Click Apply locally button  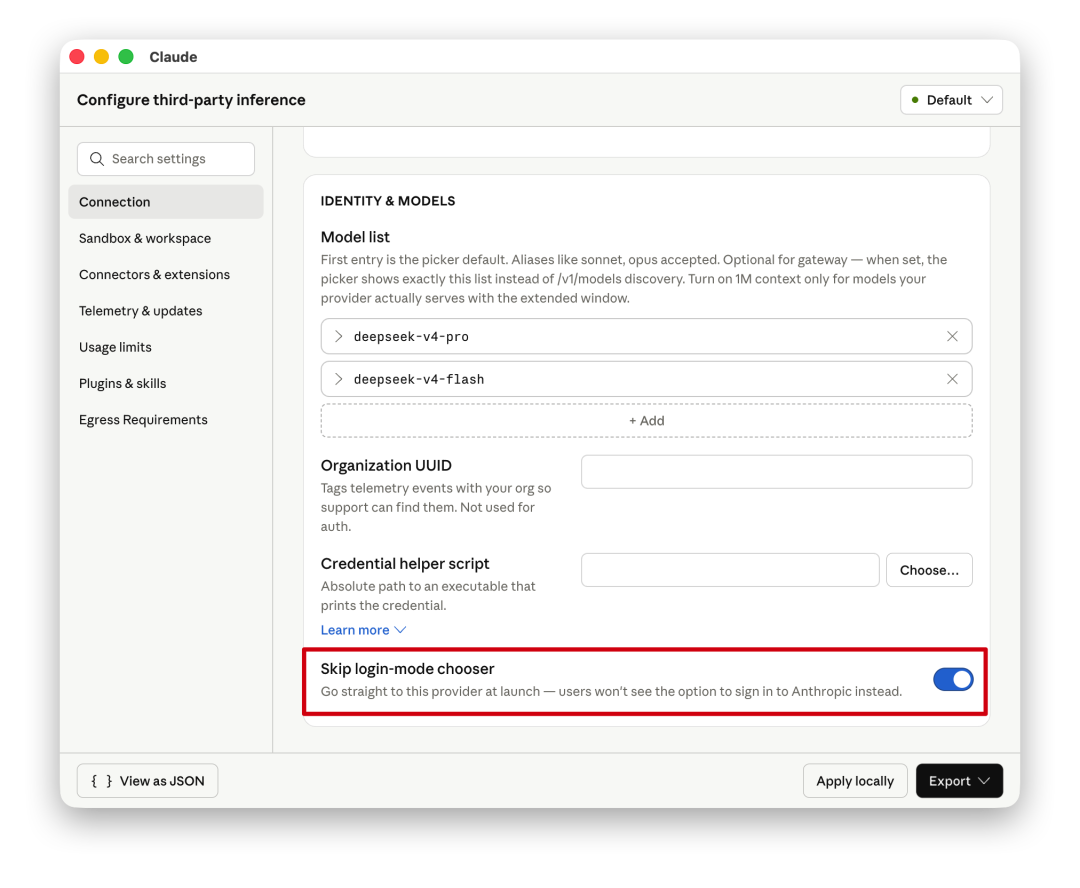854,781
